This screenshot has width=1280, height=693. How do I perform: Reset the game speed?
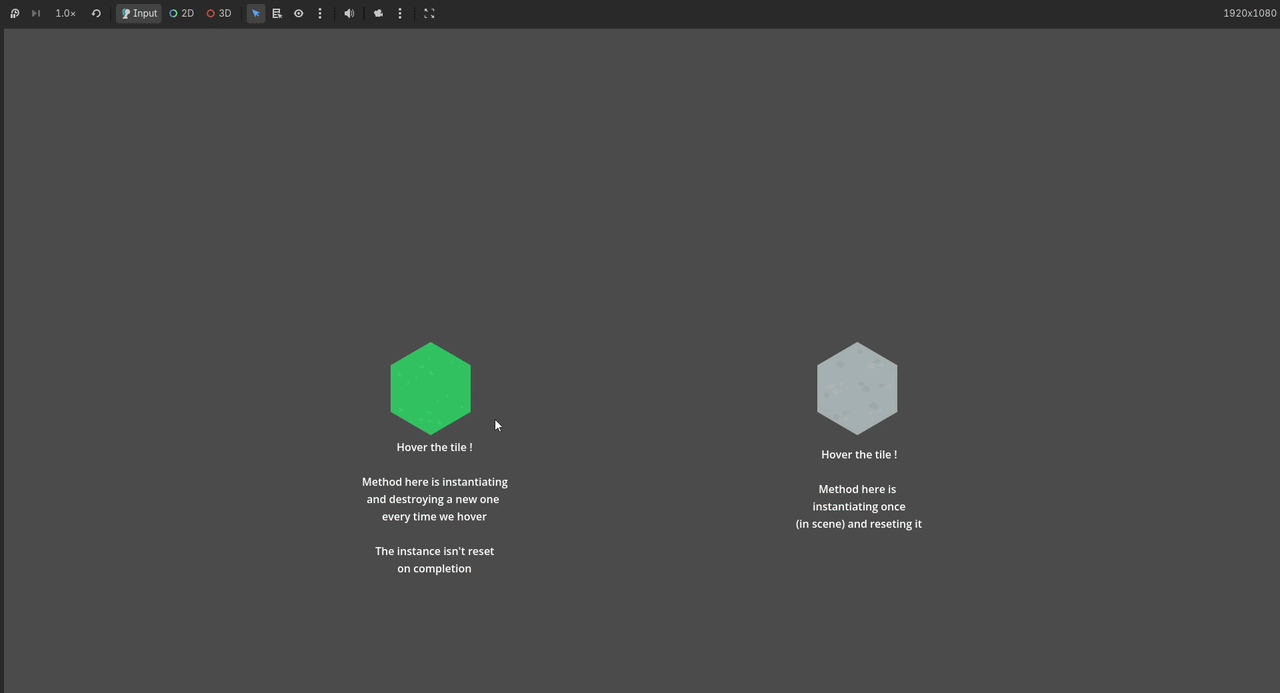click(x=96, y=13)
